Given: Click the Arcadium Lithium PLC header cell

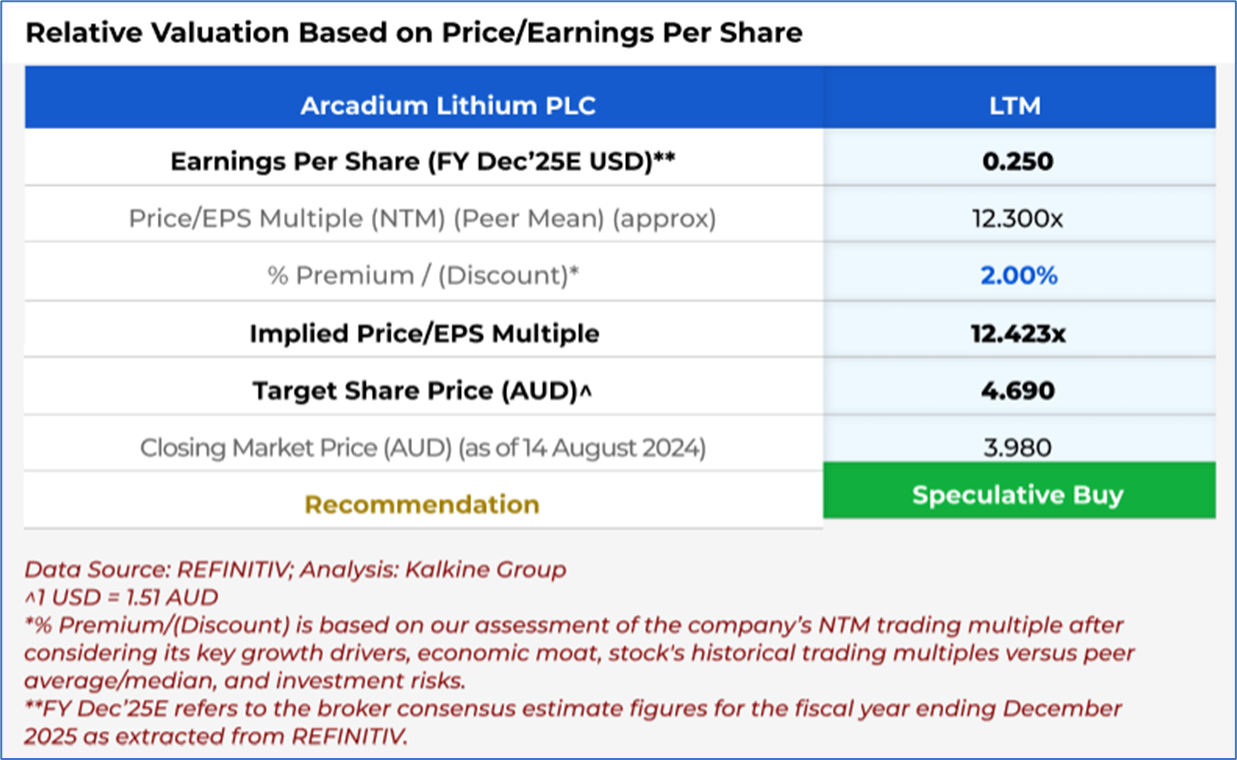Looking at the screenshot, I should 447,105.
